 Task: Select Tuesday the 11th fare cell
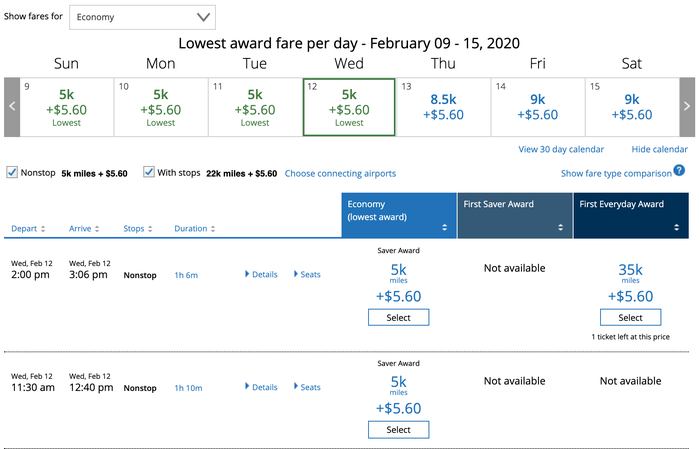[x=255, y=107]
